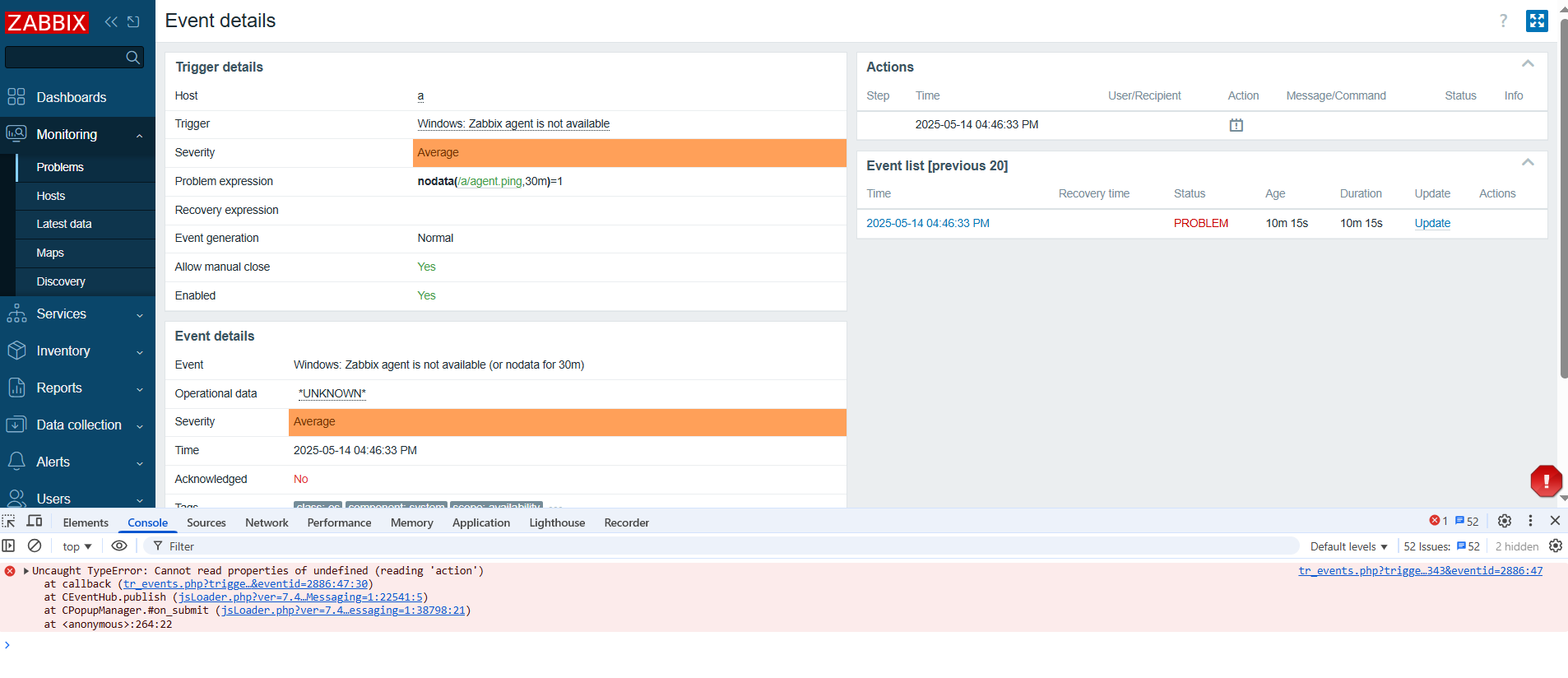
Task: Switch to the Network tab
Action: 267,522
